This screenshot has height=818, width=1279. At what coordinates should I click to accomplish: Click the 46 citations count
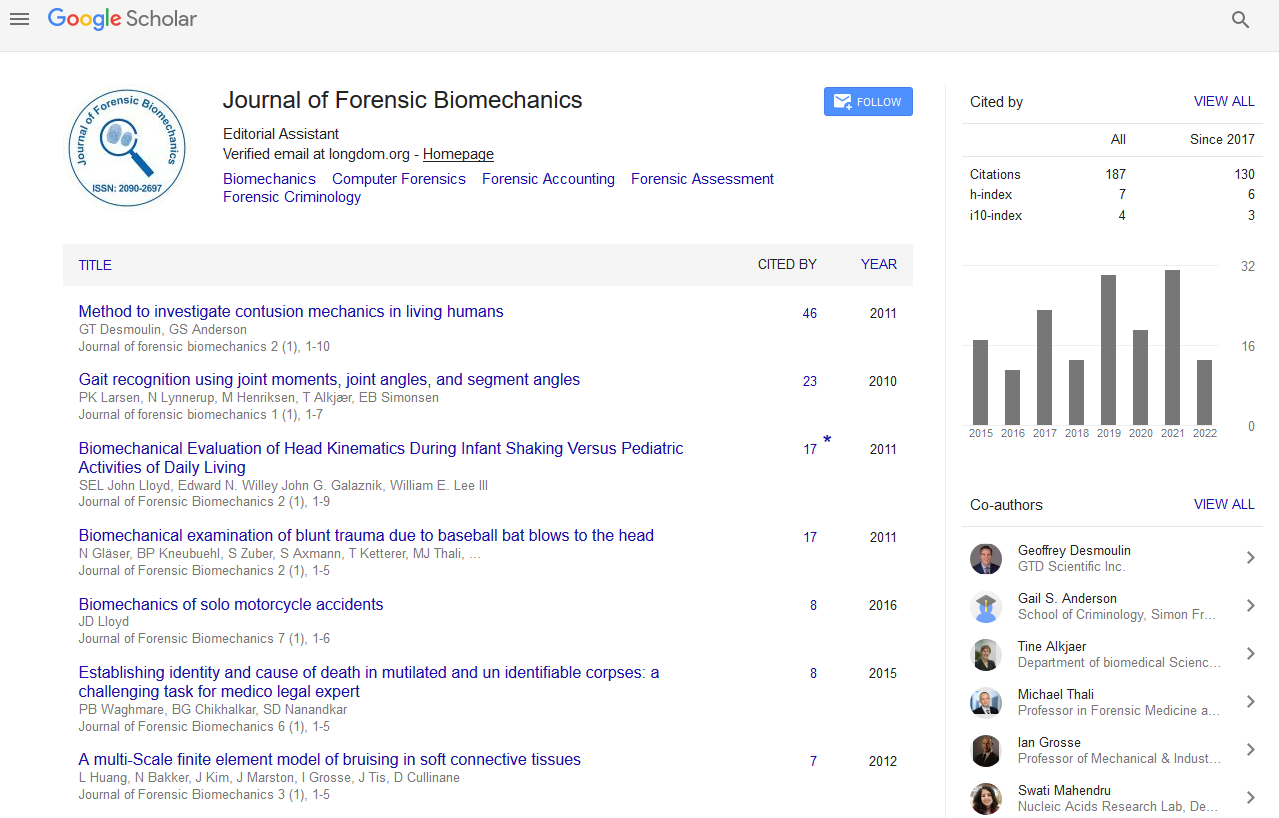point(810,314)
